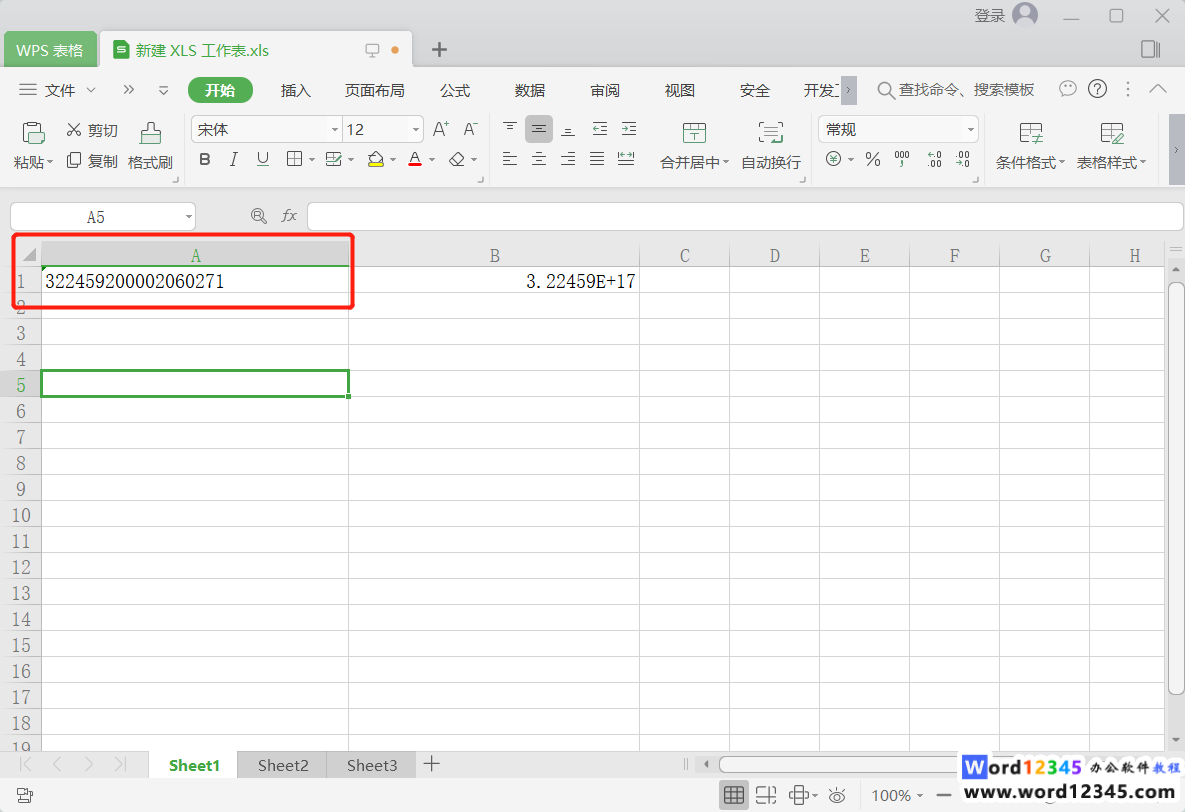Center text horizontally

(539, 159)
